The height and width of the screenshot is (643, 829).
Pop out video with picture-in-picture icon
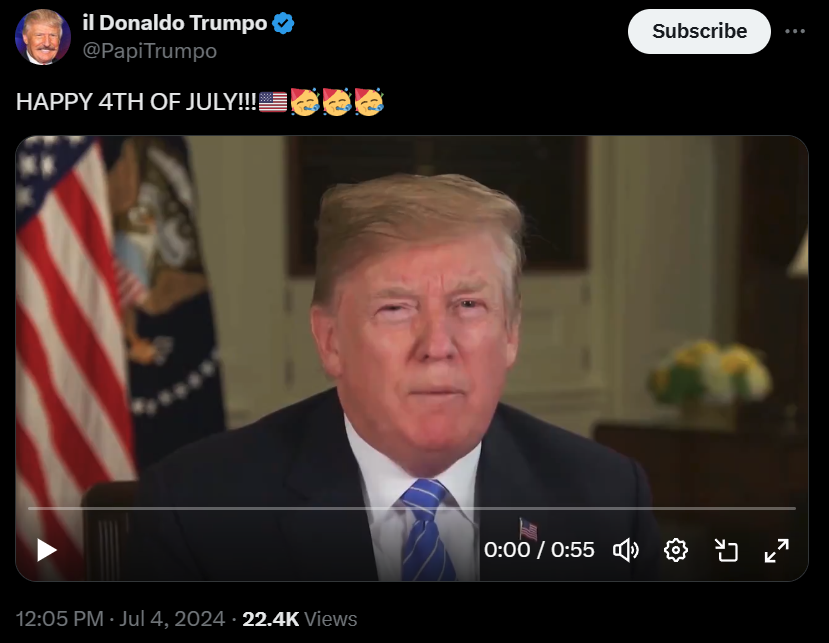pos(726,550)
